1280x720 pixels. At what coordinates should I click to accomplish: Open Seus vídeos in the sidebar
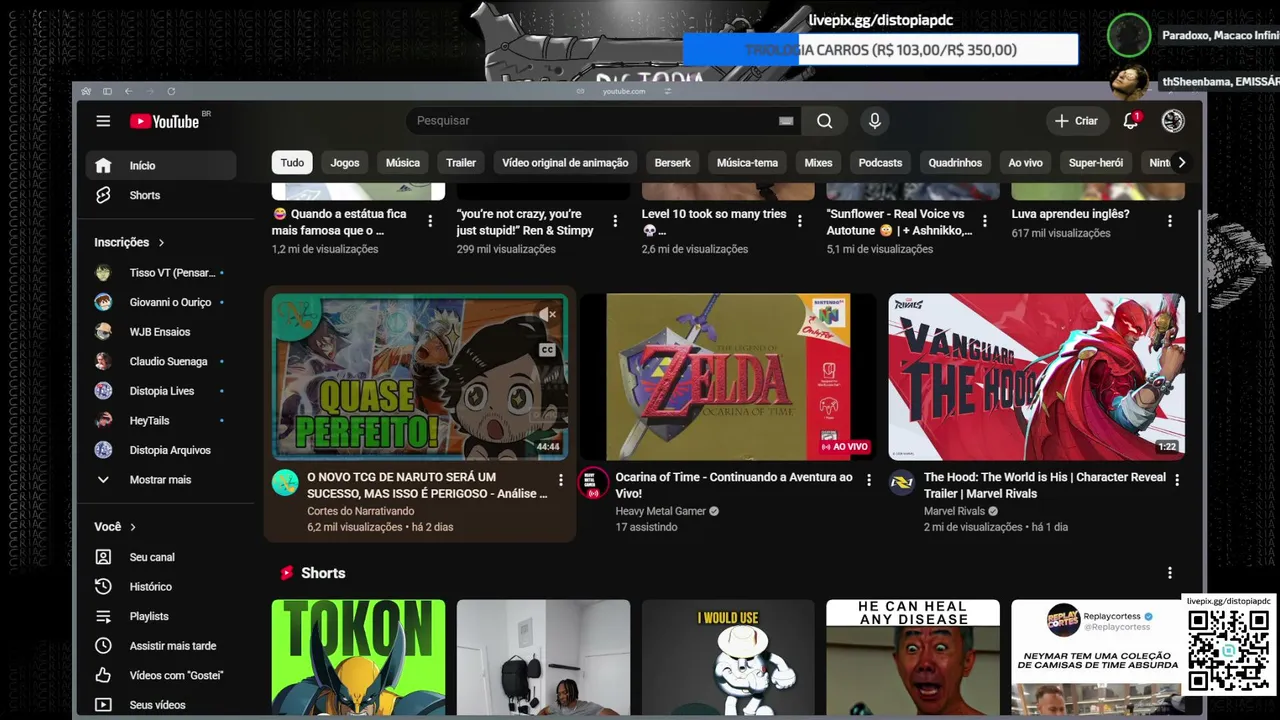pos(161,705)
